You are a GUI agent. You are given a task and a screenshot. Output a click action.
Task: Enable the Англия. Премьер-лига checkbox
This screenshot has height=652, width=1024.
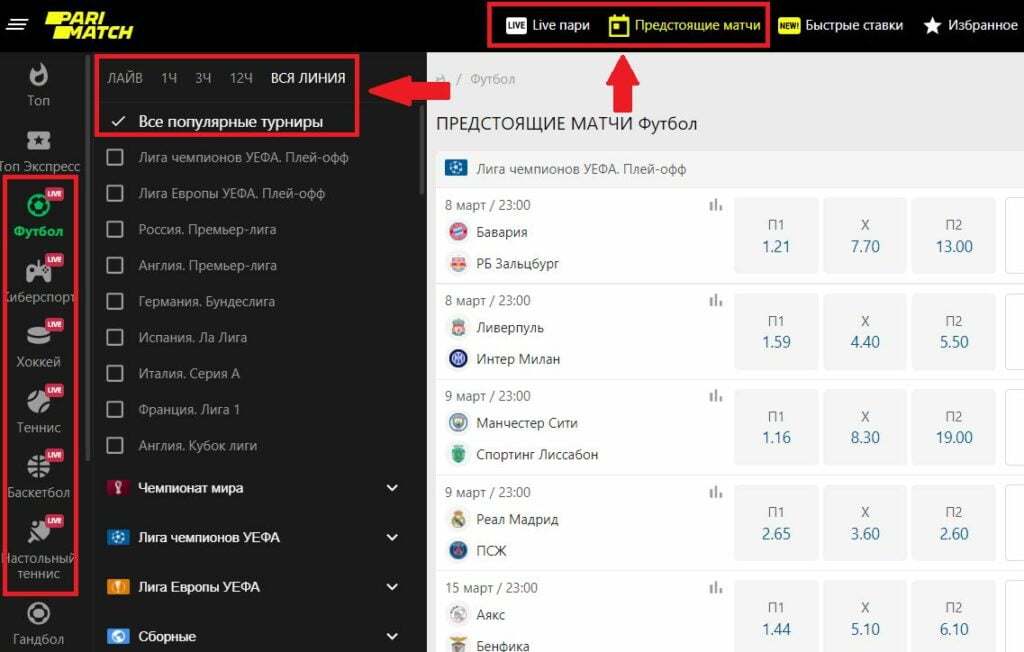click(115, 265)
